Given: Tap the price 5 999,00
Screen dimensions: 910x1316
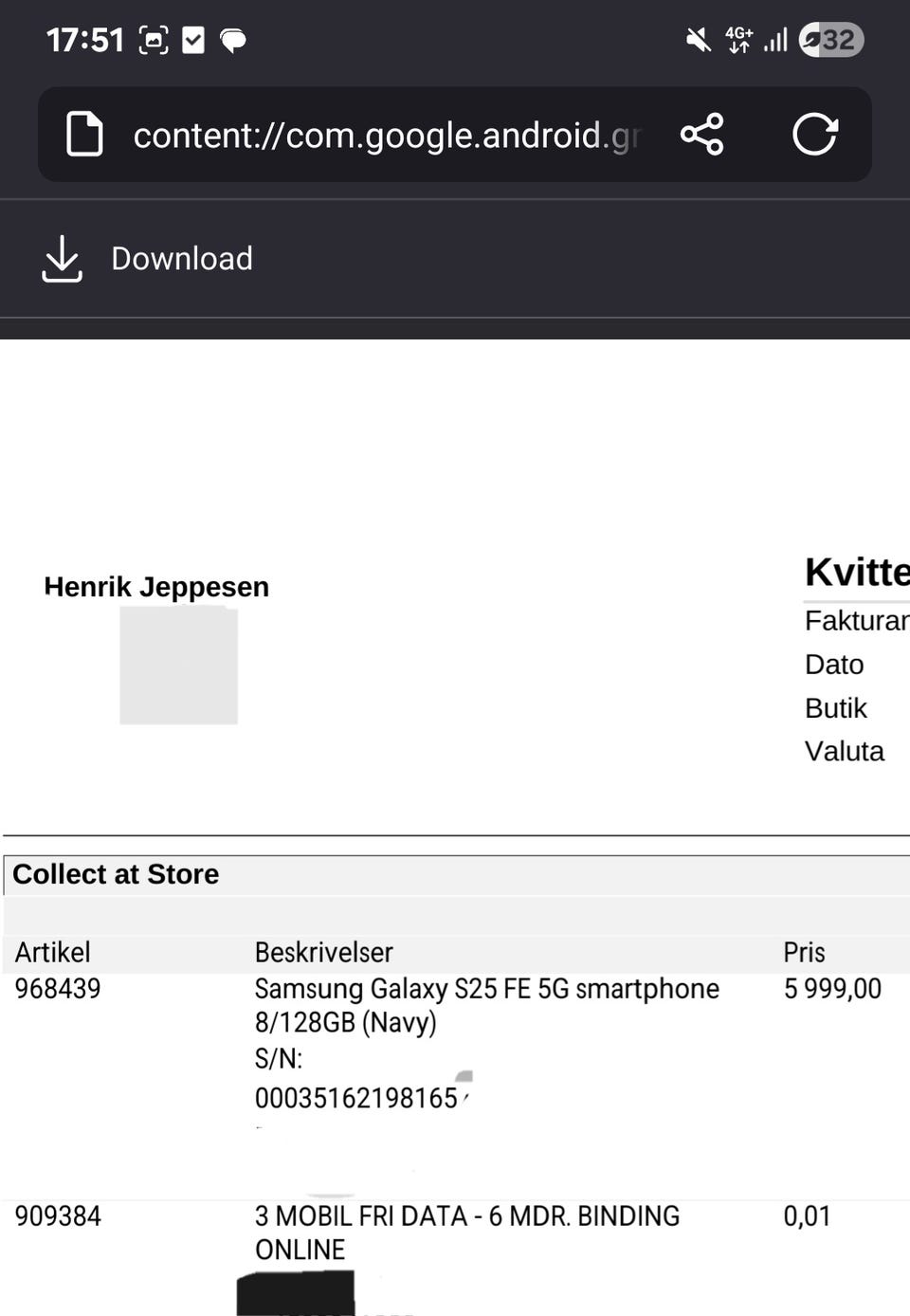Looking at the screenshot, I should point(832,989).
